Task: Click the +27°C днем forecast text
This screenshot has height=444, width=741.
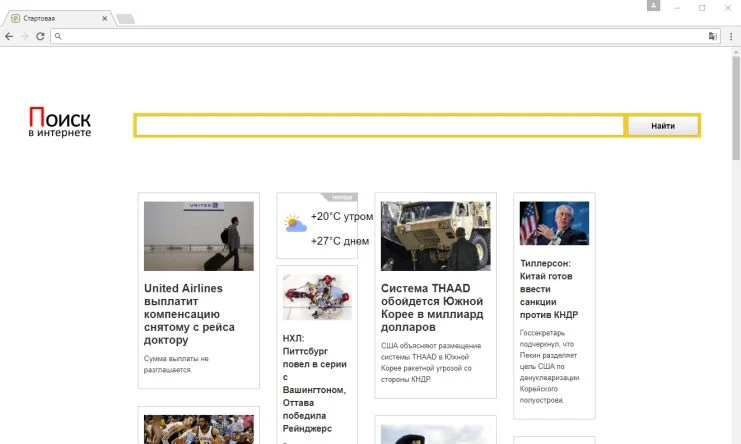Action: tap(340, 241)
